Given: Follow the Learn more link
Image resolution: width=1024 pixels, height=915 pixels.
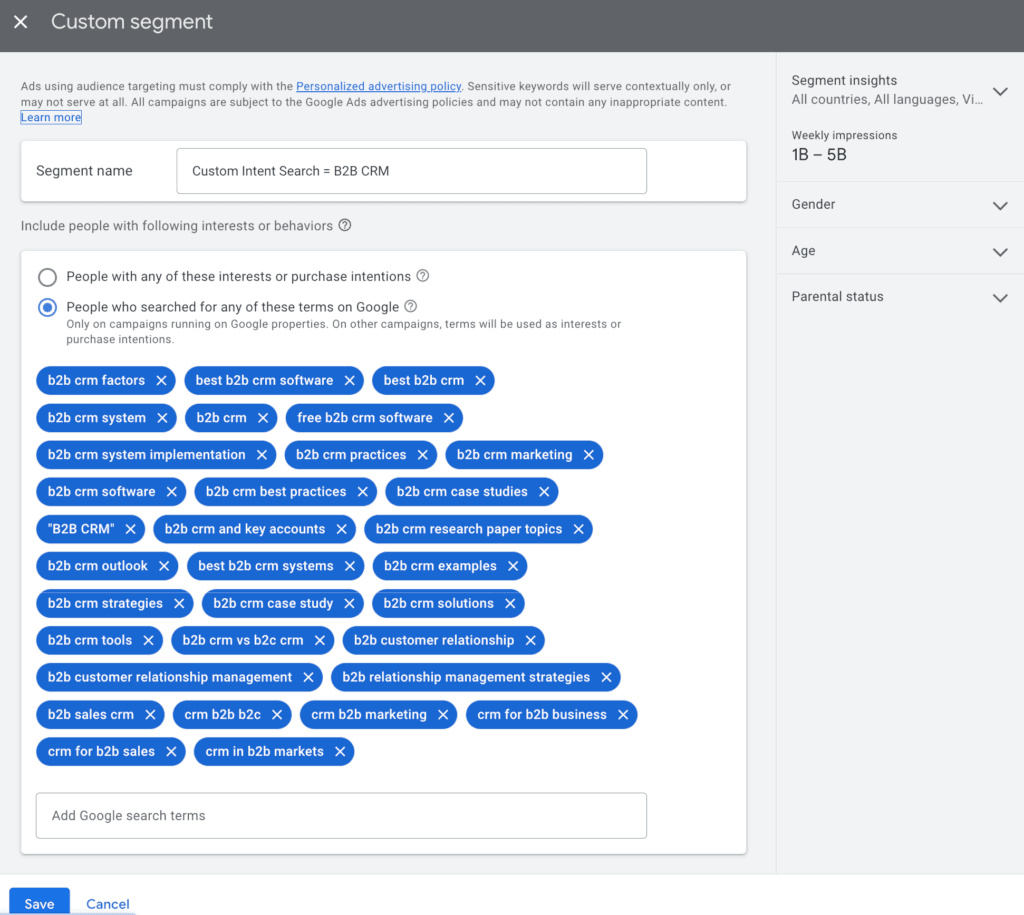Looking at the screenshot, I should point(51,118).
